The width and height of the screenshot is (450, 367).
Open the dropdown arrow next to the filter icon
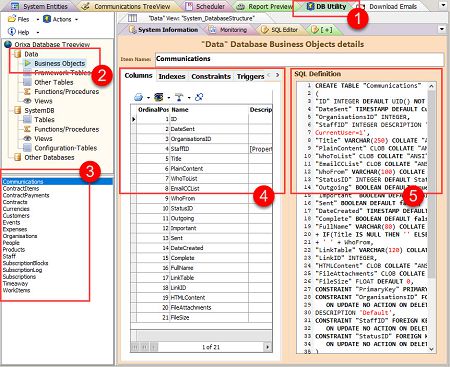tap(189, 98)
